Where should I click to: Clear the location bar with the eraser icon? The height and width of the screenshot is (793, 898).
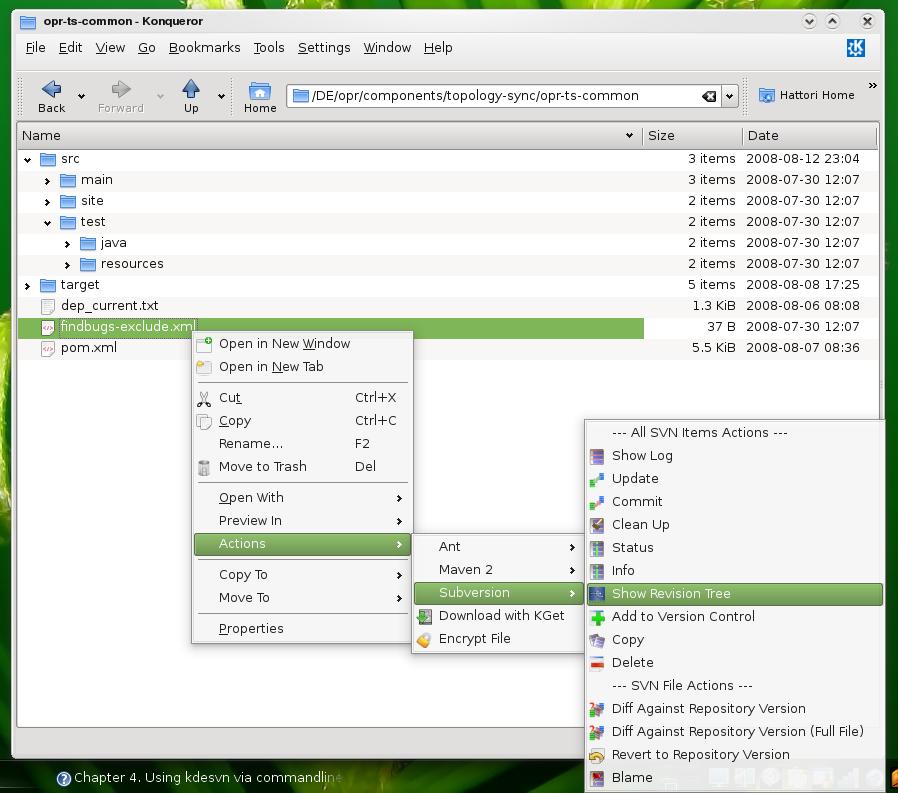point(709,96)
